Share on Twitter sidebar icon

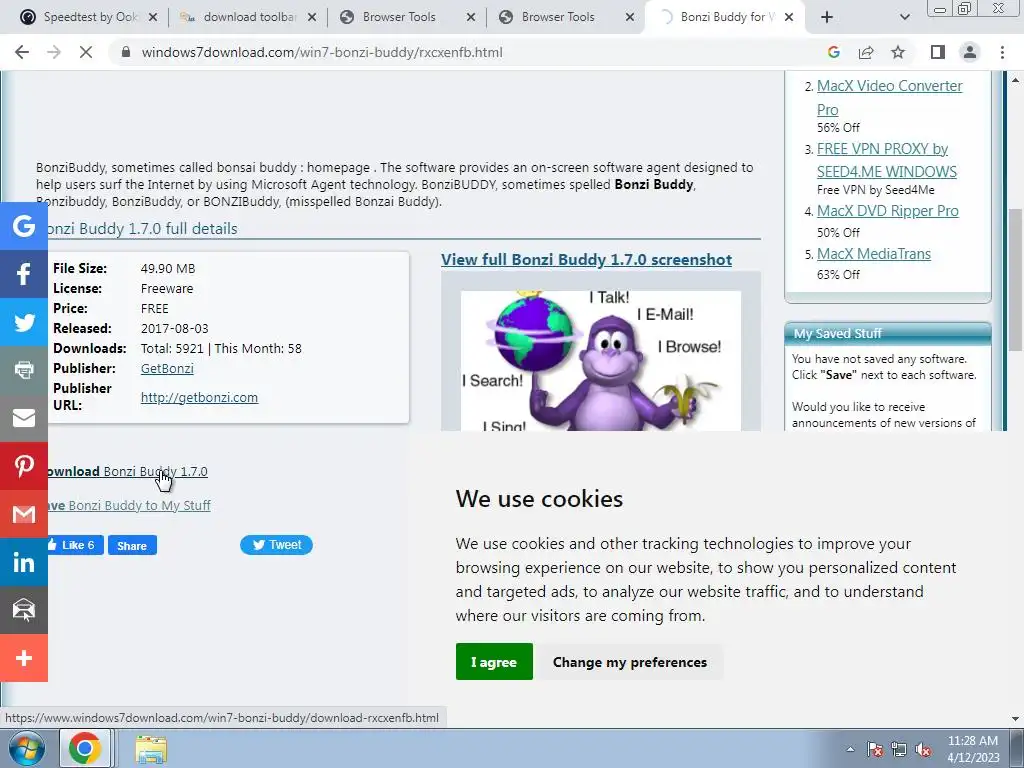pos(24,322)
